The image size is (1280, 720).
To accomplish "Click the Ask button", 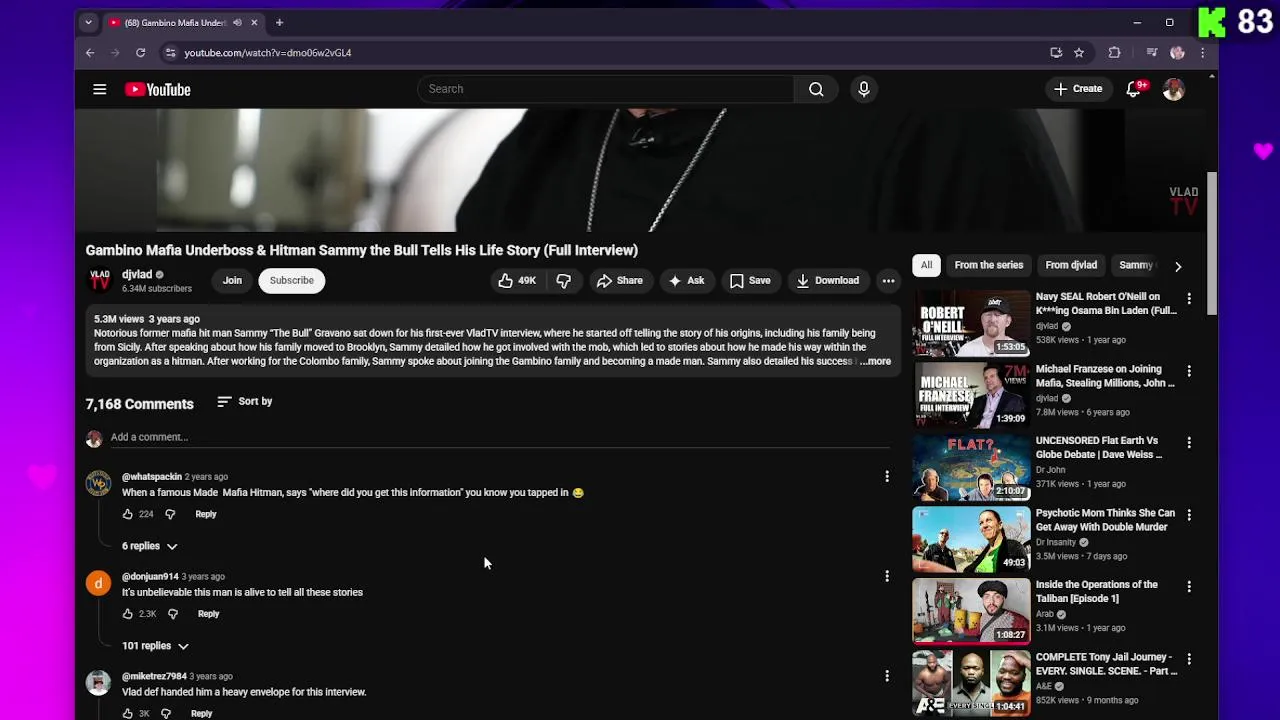I will click(x=686, y=281).
